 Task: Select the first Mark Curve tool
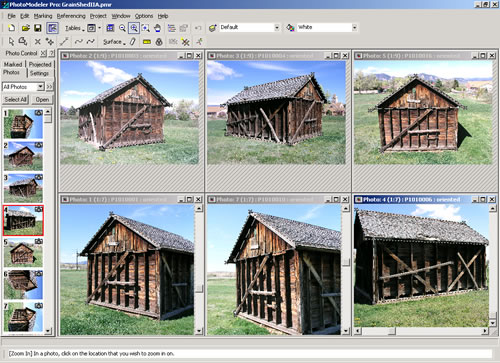(x=79, y=42)
